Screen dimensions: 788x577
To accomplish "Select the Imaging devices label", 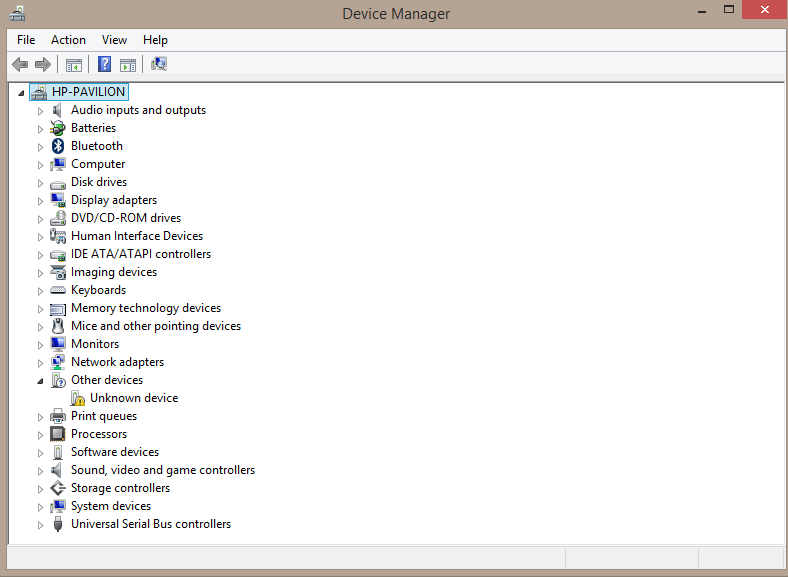I will [114, 272].
